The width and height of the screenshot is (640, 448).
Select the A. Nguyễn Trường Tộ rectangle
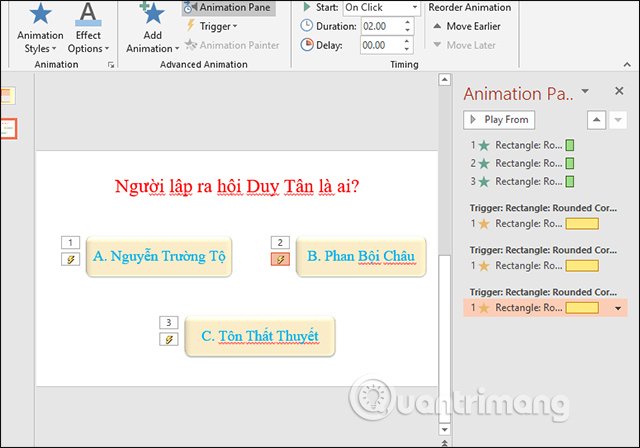click(x=159, y=257)
